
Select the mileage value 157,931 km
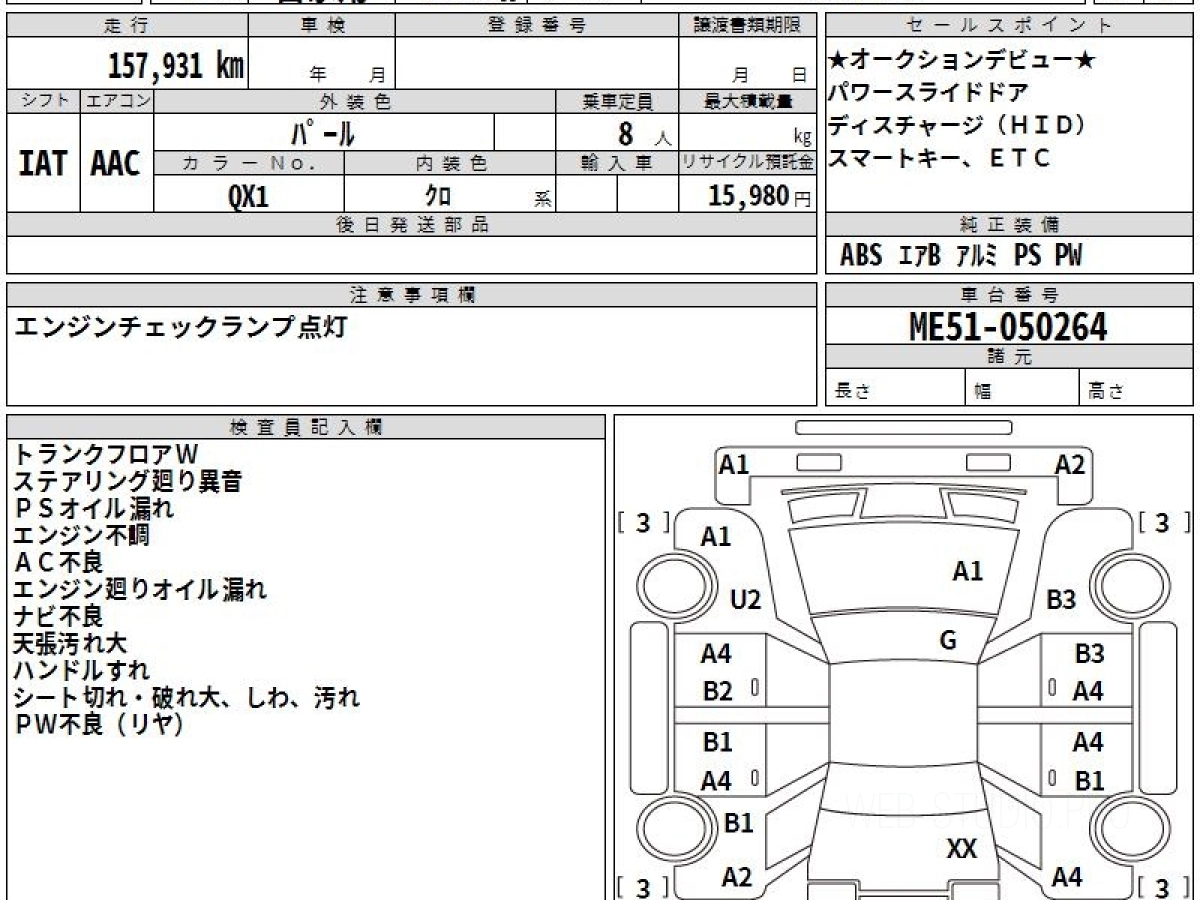176,67
